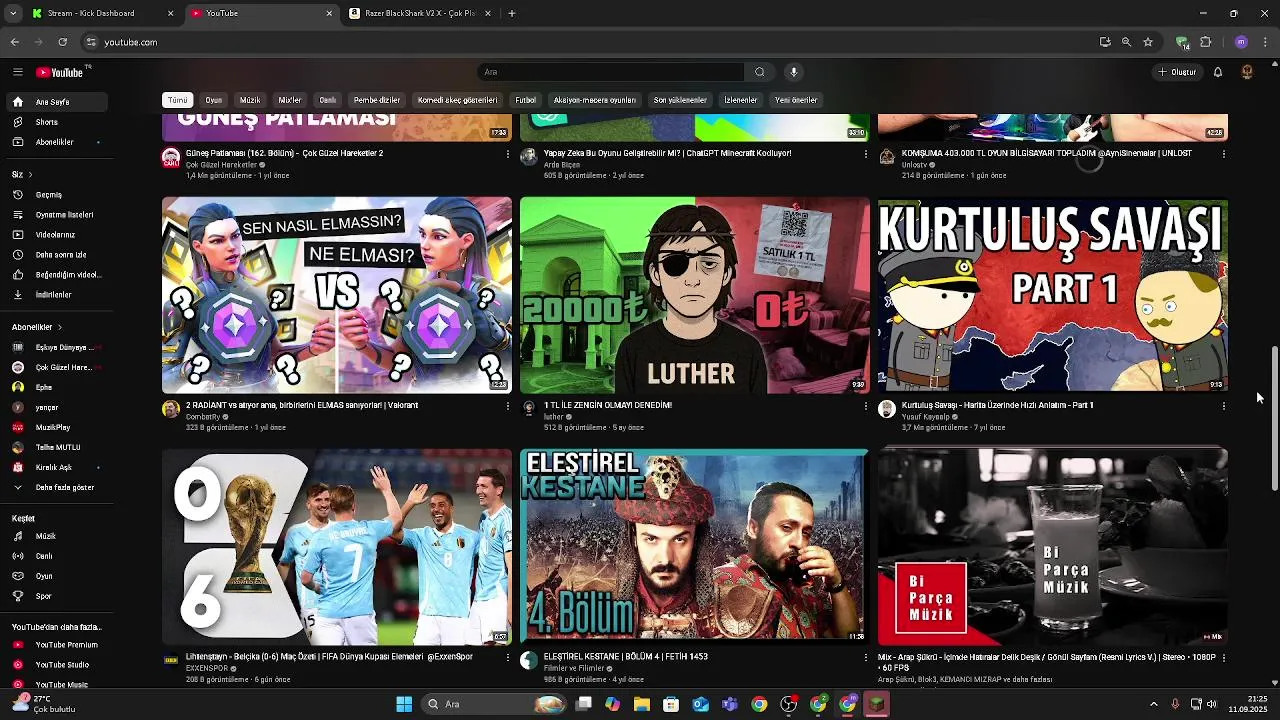The width and height of the screenshot is (1280, 720).
Task: Open YouTube Premium link in sidebar
Action: (x=58, y=645)
